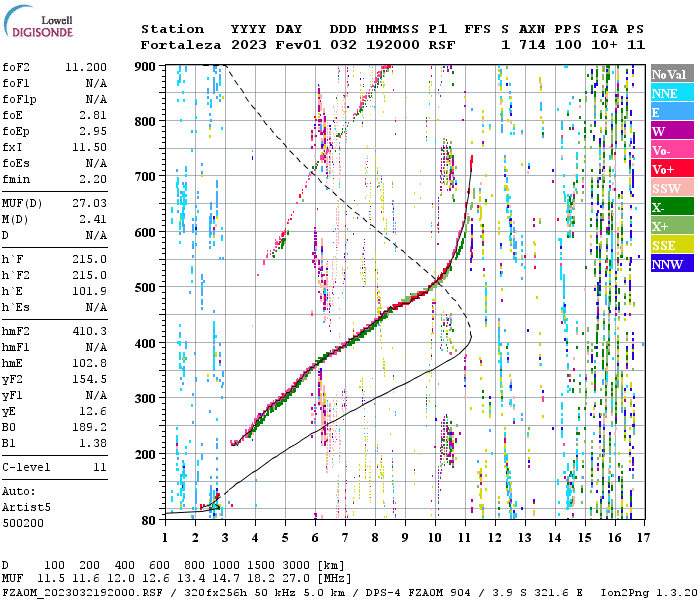Click the C-level value 11
The image size is (700, 600).
coord(100,467)
